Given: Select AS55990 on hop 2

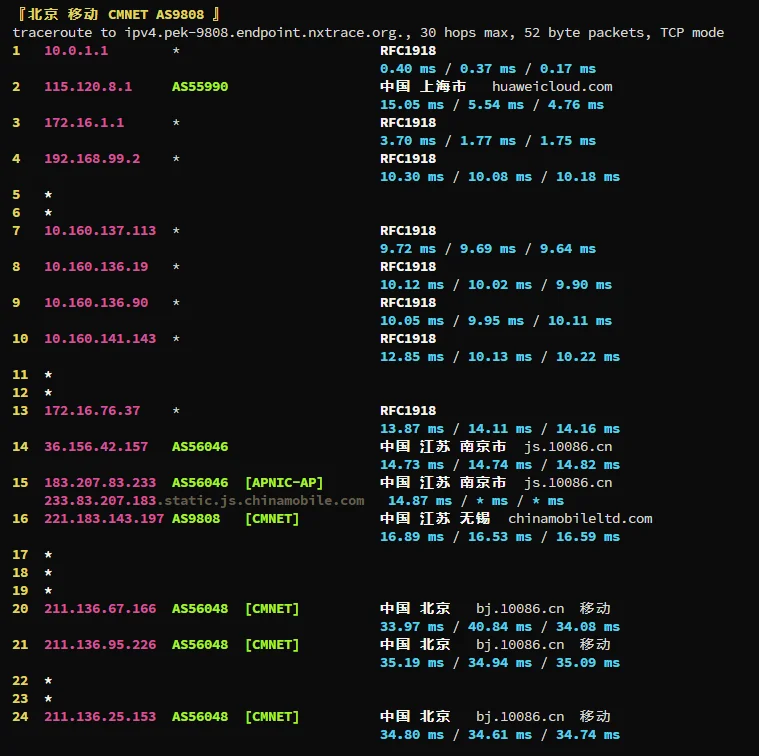Looking at the screenshot, I should pos(200,87).
